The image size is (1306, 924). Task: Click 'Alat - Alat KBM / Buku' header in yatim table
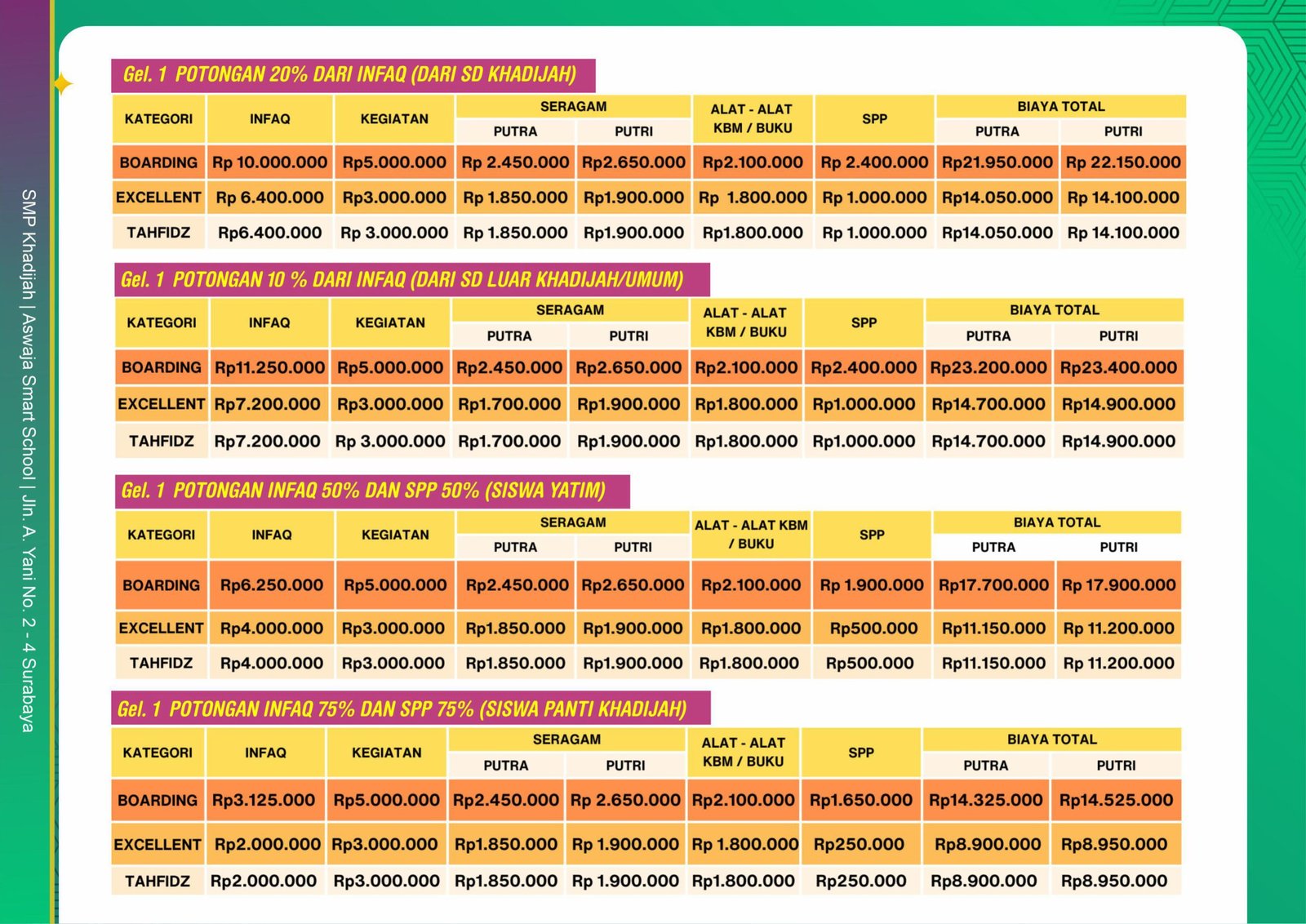pyautogui.click(x=750, y=535)
